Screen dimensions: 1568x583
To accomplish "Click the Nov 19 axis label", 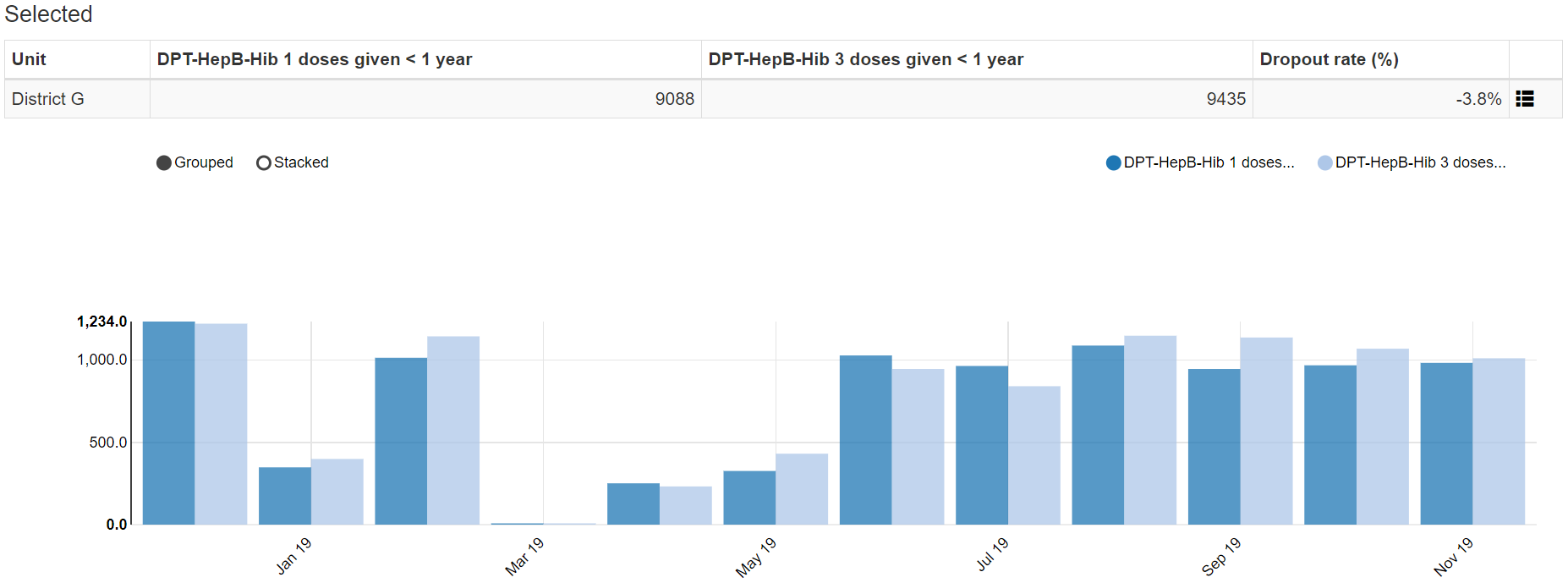I will click(1453, 557).
